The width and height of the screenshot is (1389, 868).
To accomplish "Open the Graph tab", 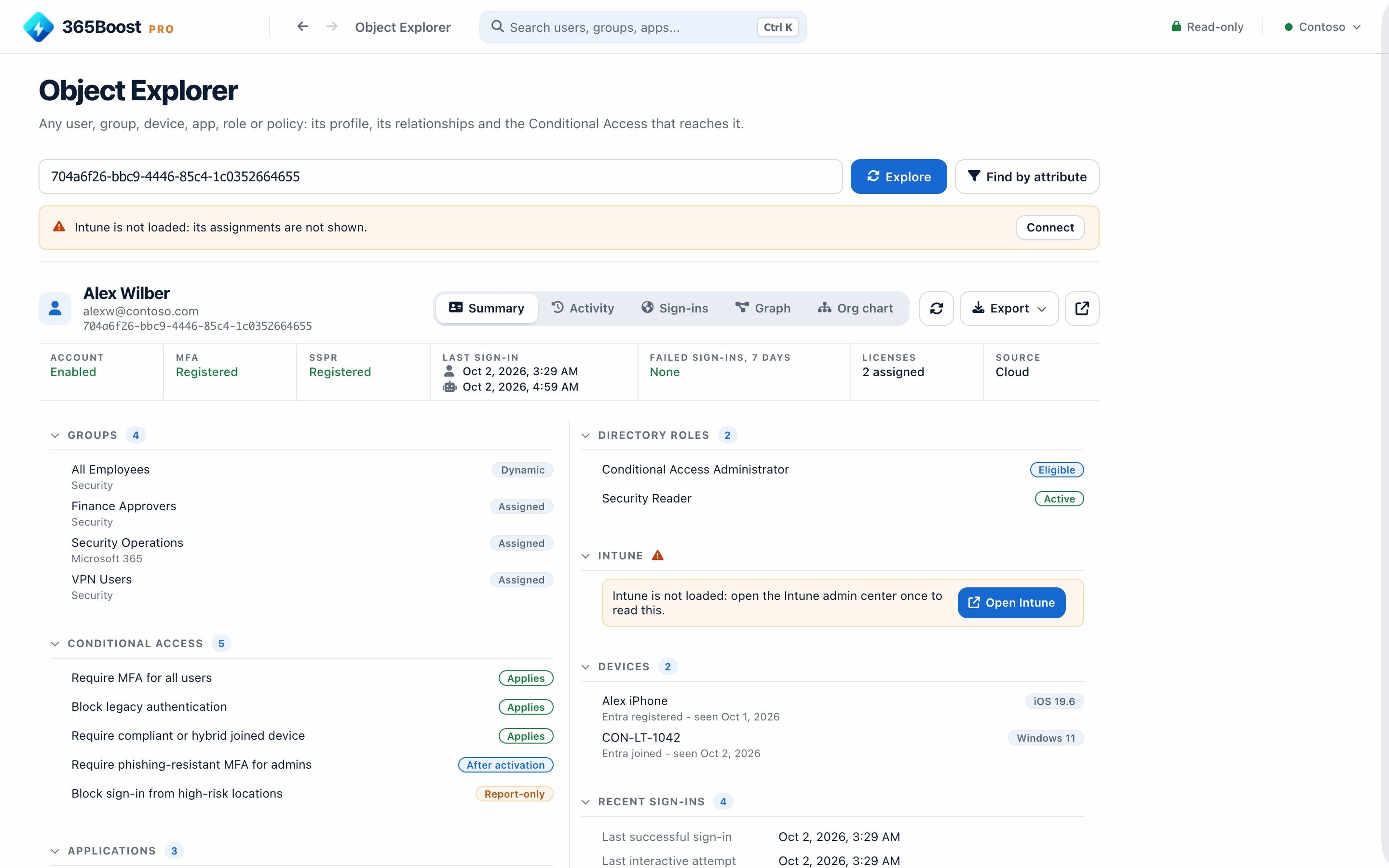I will click(763, 308).
